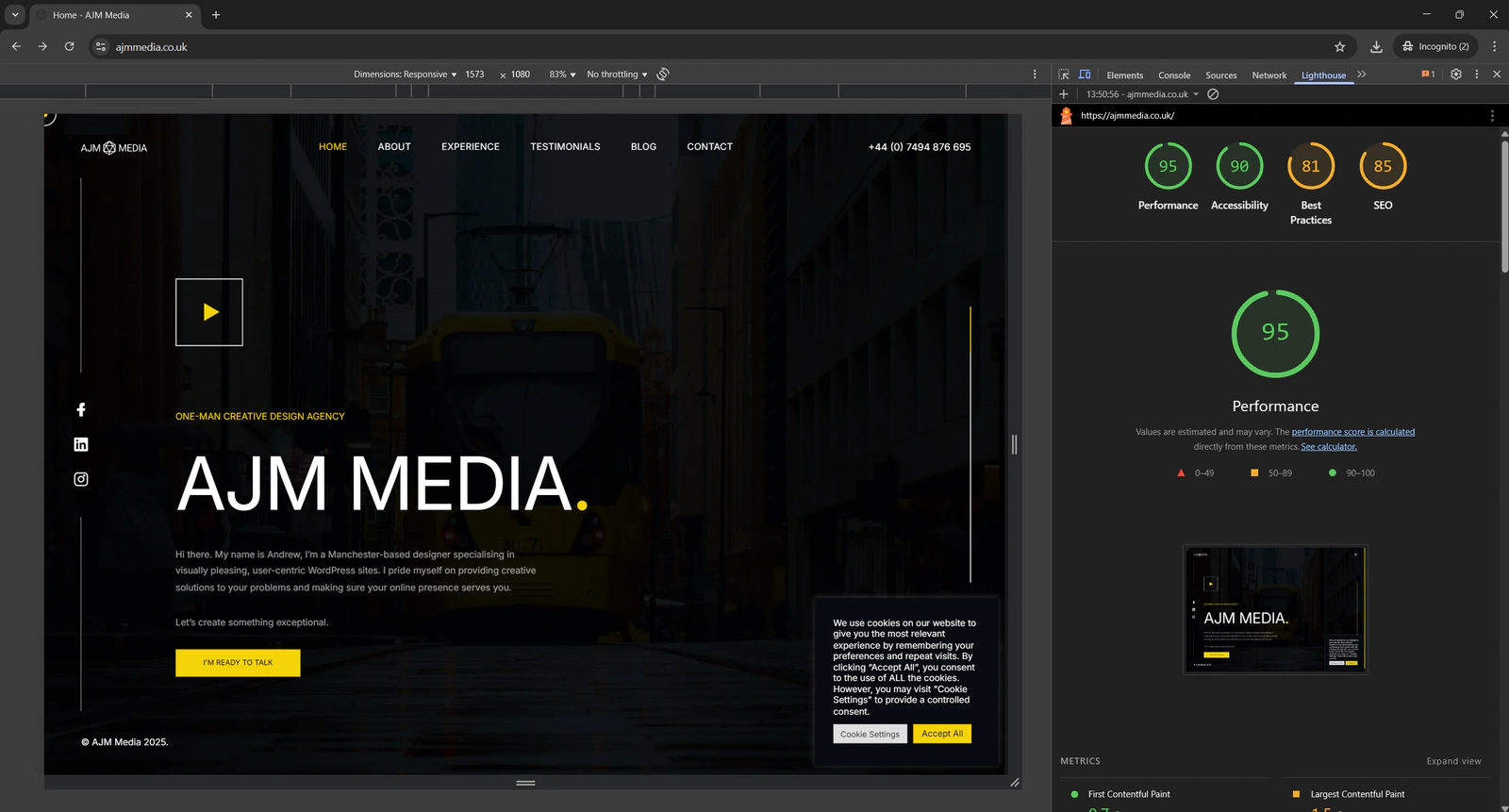Close the DevTools panel
Image resolution: width=1509 pixels, height=812 pixels.
click(x=1497, y=74)
